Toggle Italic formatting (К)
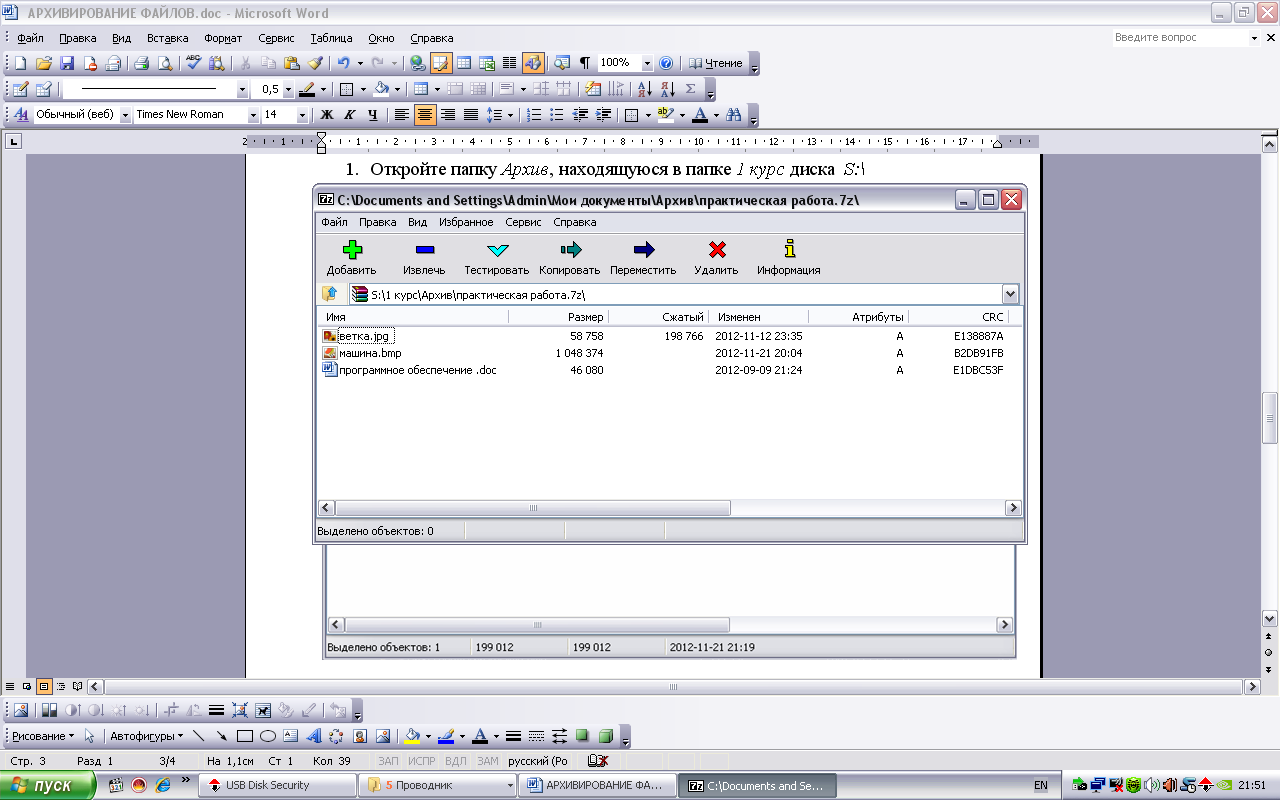 coord(349,115)
